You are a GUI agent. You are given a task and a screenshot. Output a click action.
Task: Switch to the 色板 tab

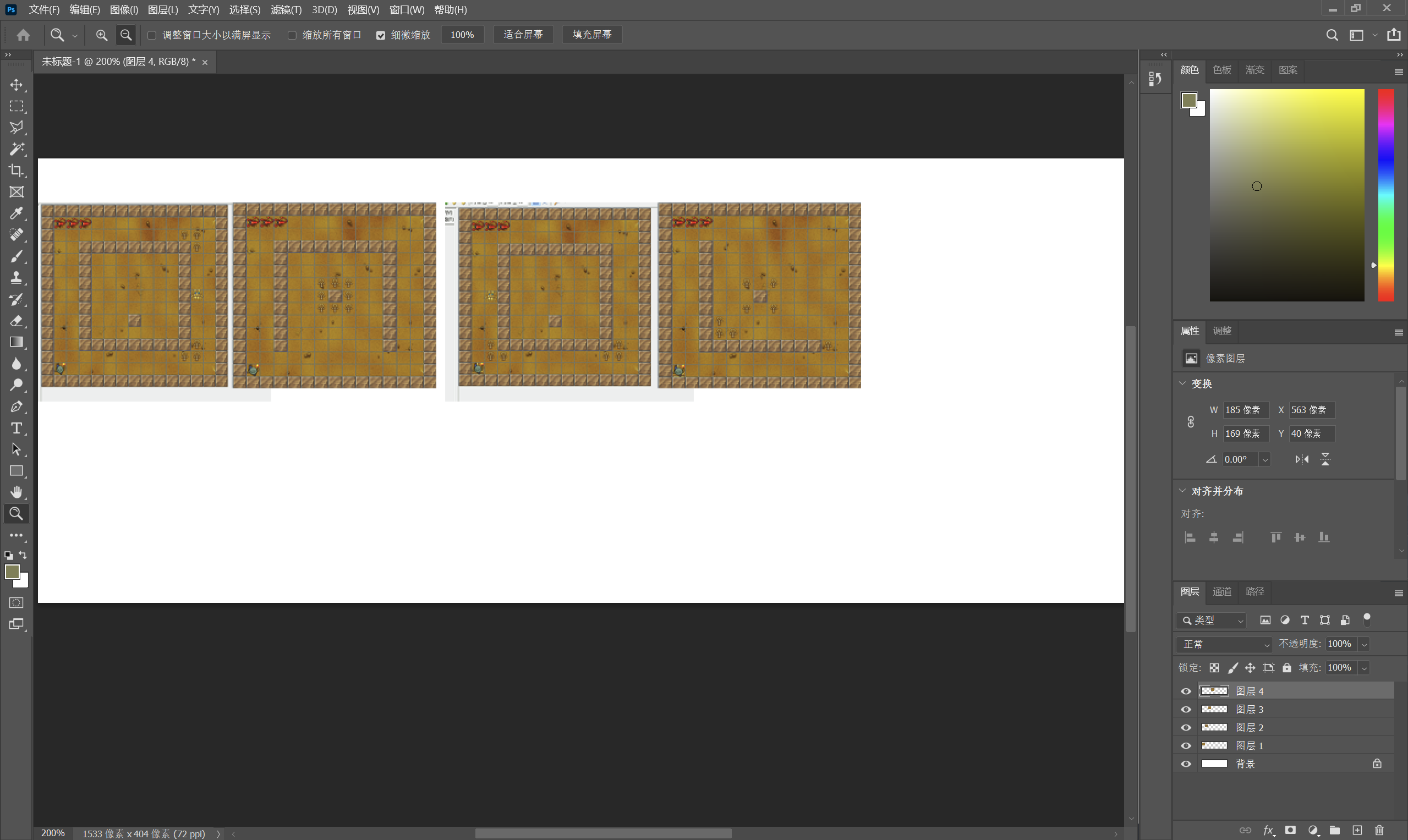[x=1221, y=70]
